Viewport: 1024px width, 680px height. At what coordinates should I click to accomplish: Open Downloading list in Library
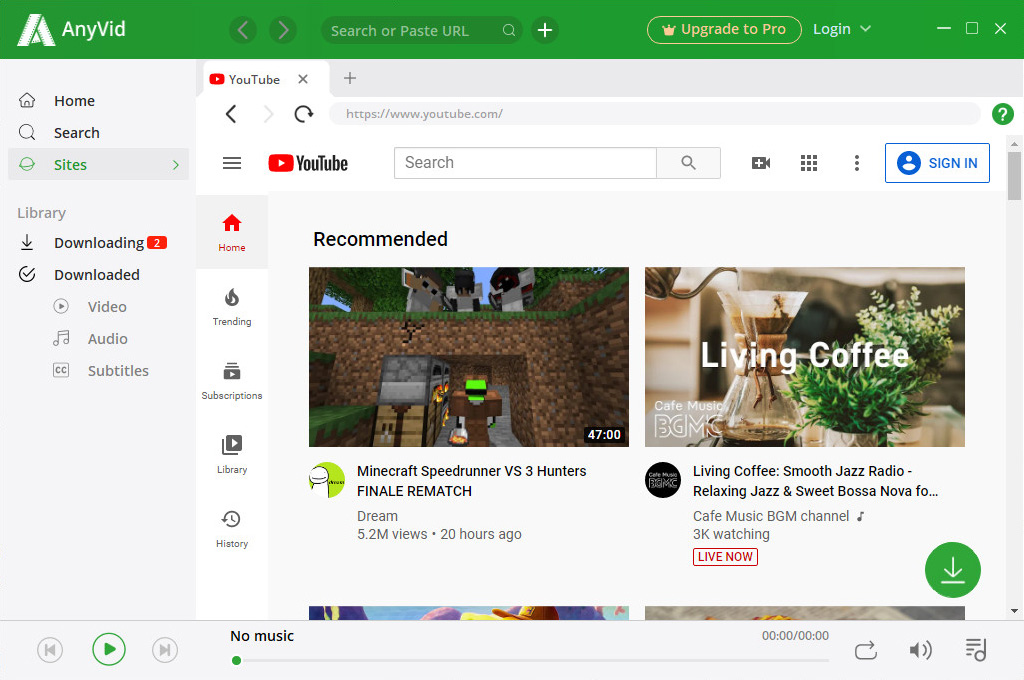pyautogui.click(x=99, y=243)
